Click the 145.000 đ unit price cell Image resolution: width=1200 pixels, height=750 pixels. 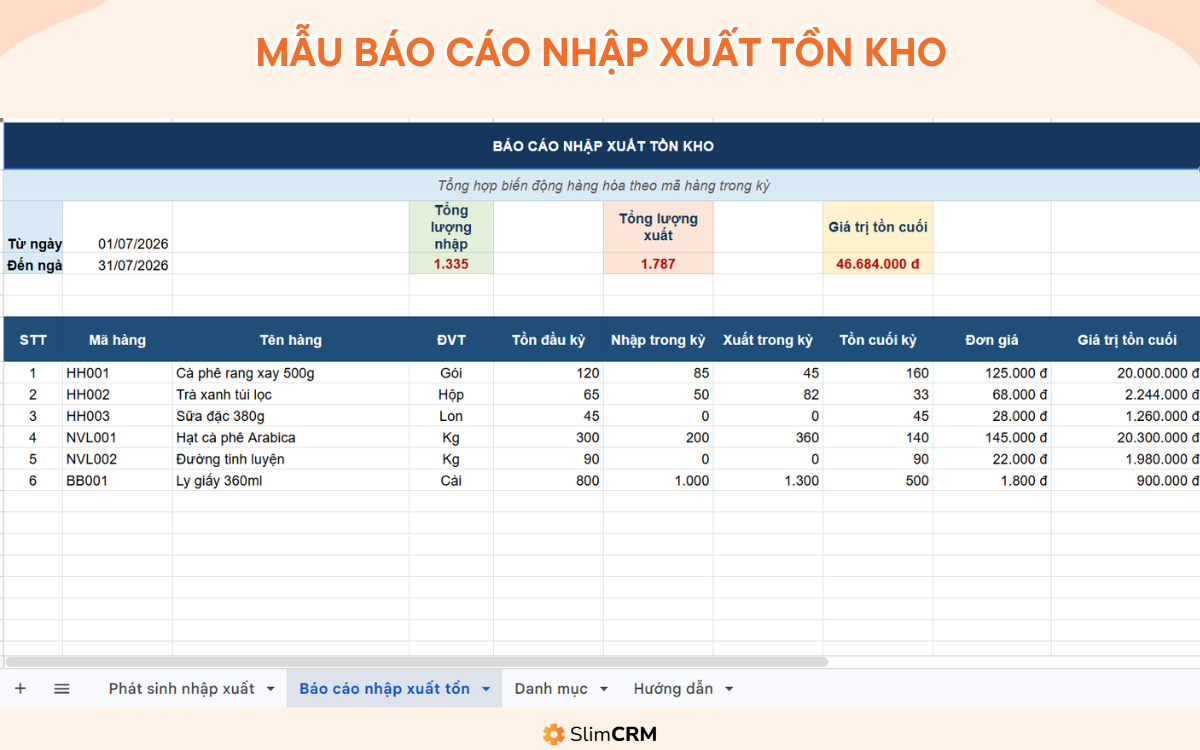click(992, 438)
